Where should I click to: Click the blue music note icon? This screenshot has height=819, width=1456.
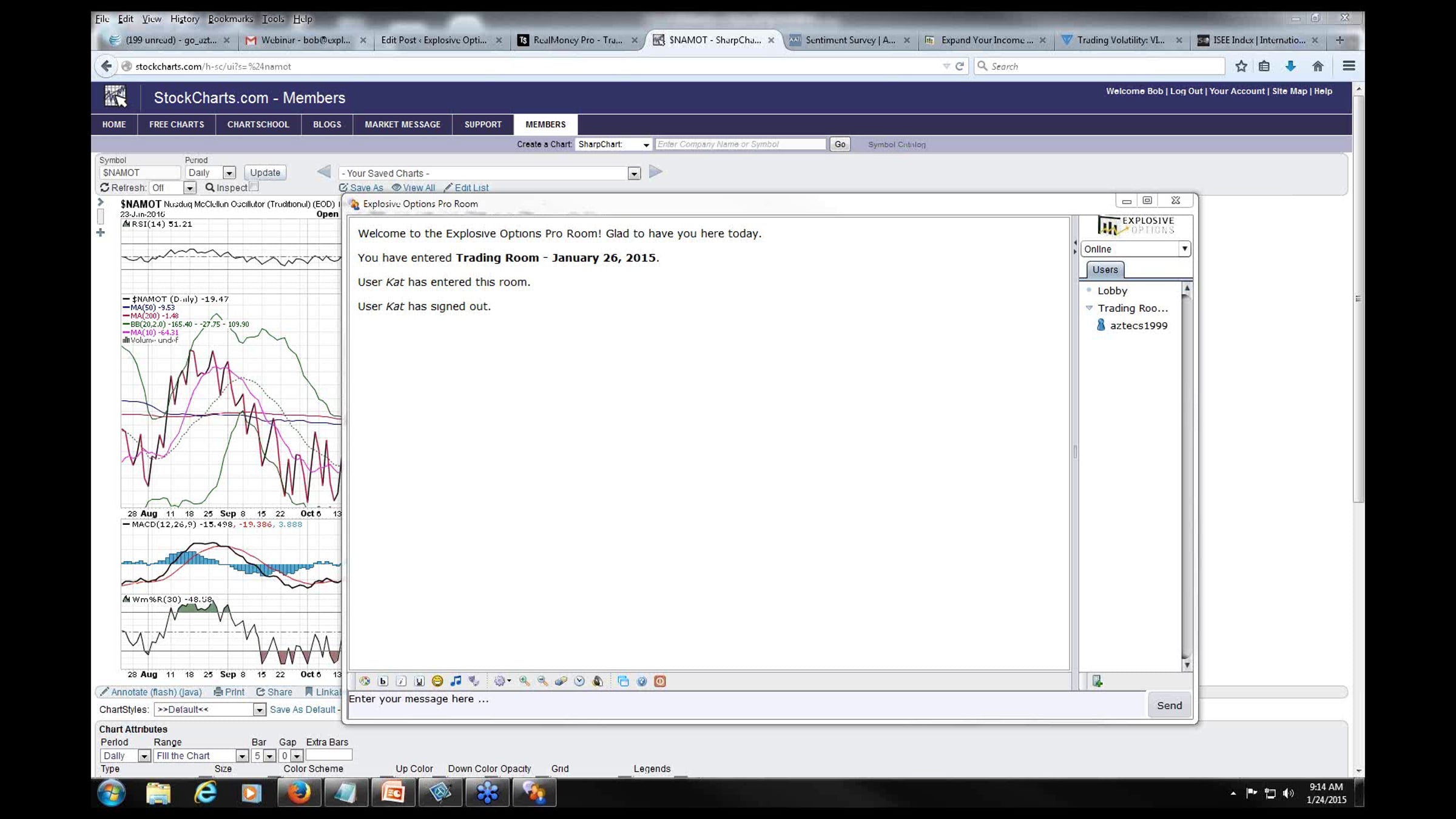456,681
